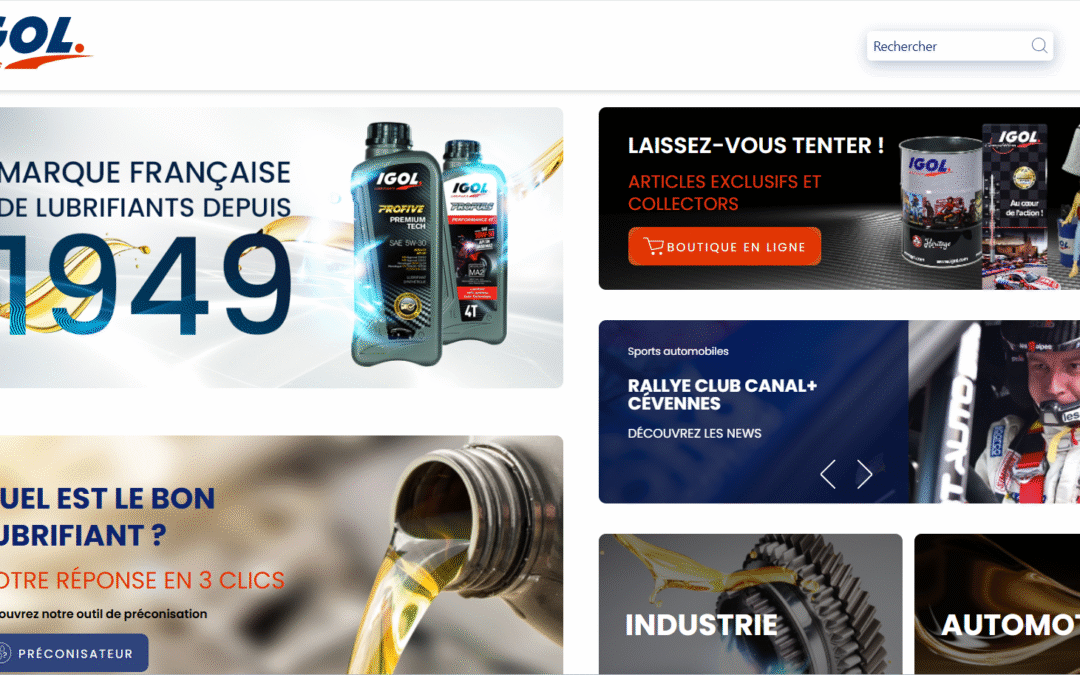This screenshot has height=675, width=1080.
Task: Click the round icon on Préconisateur button
Action: click(4, 652)
